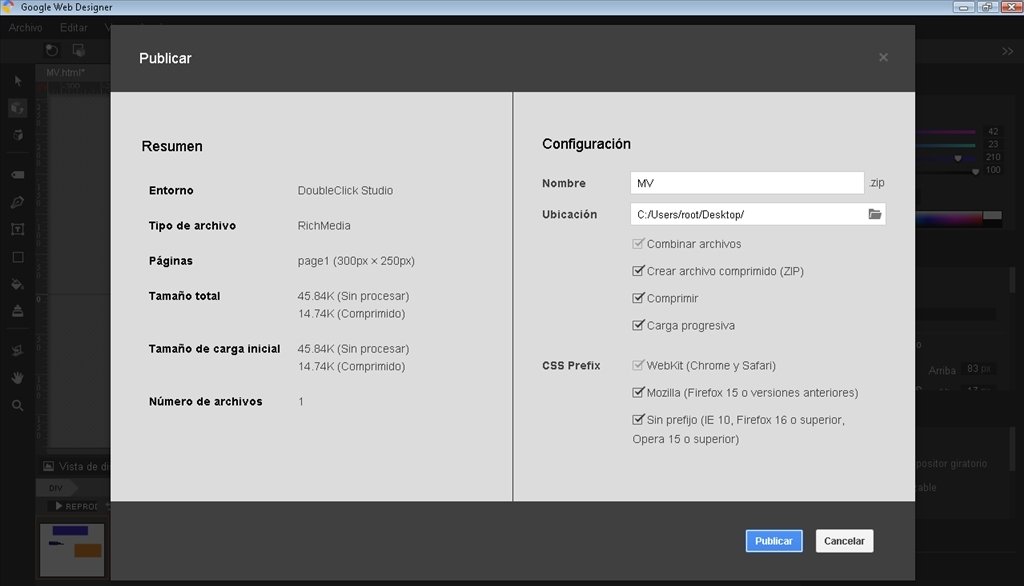1024x586 pixels.
Task: Open the Editar menu
Action: [x=74, y=27]
